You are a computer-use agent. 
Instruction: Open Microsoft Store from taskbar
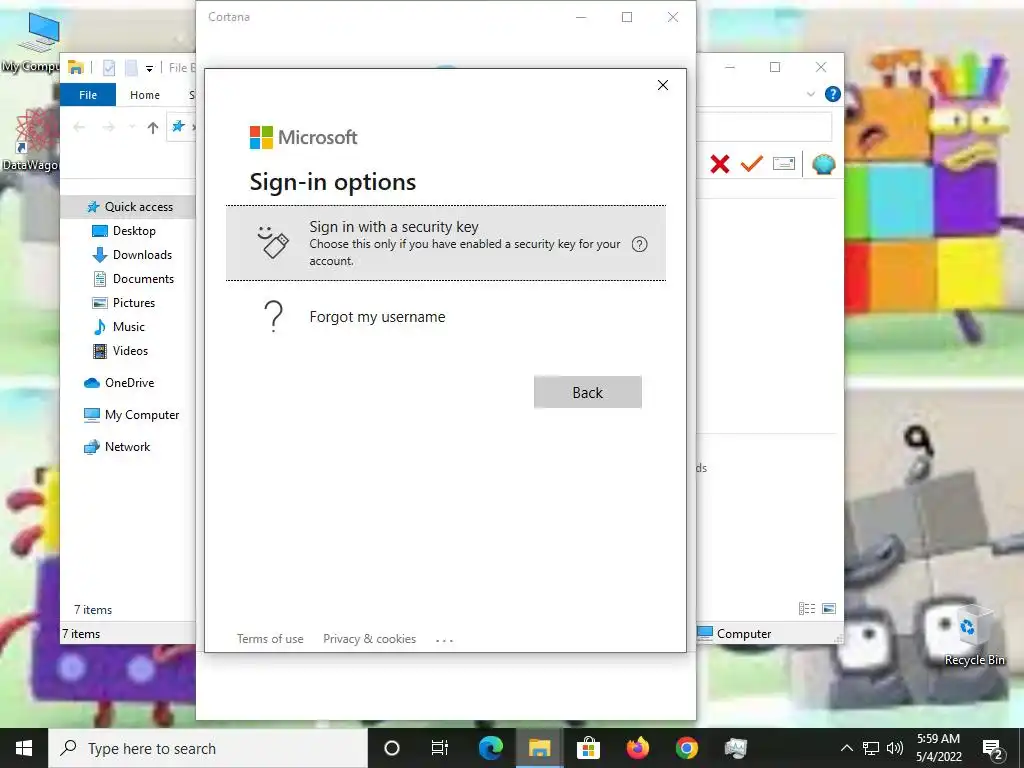tap(588, 748)
